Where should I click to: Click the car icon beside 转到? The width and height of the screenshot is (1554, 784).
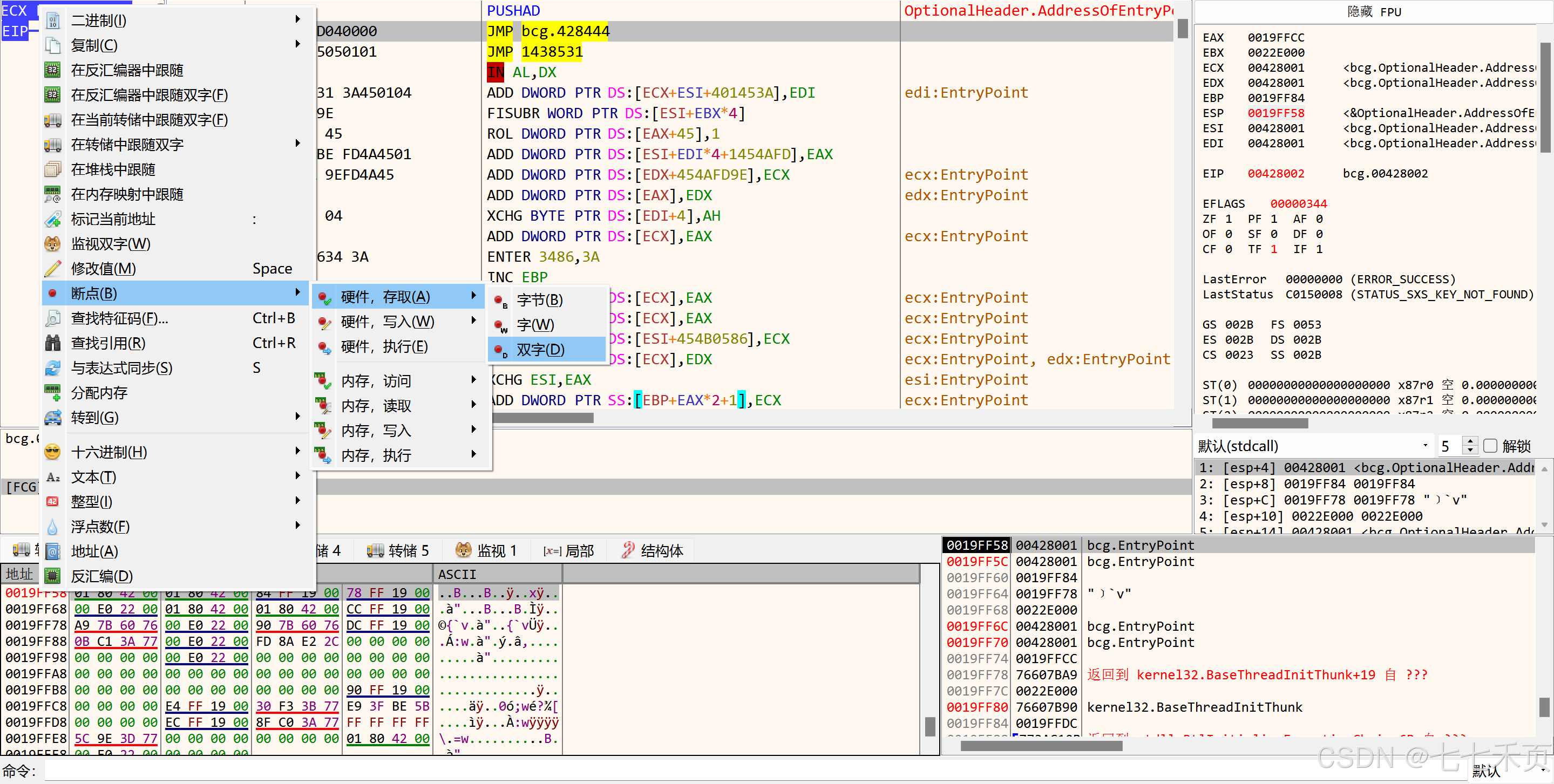pos(53,417)
